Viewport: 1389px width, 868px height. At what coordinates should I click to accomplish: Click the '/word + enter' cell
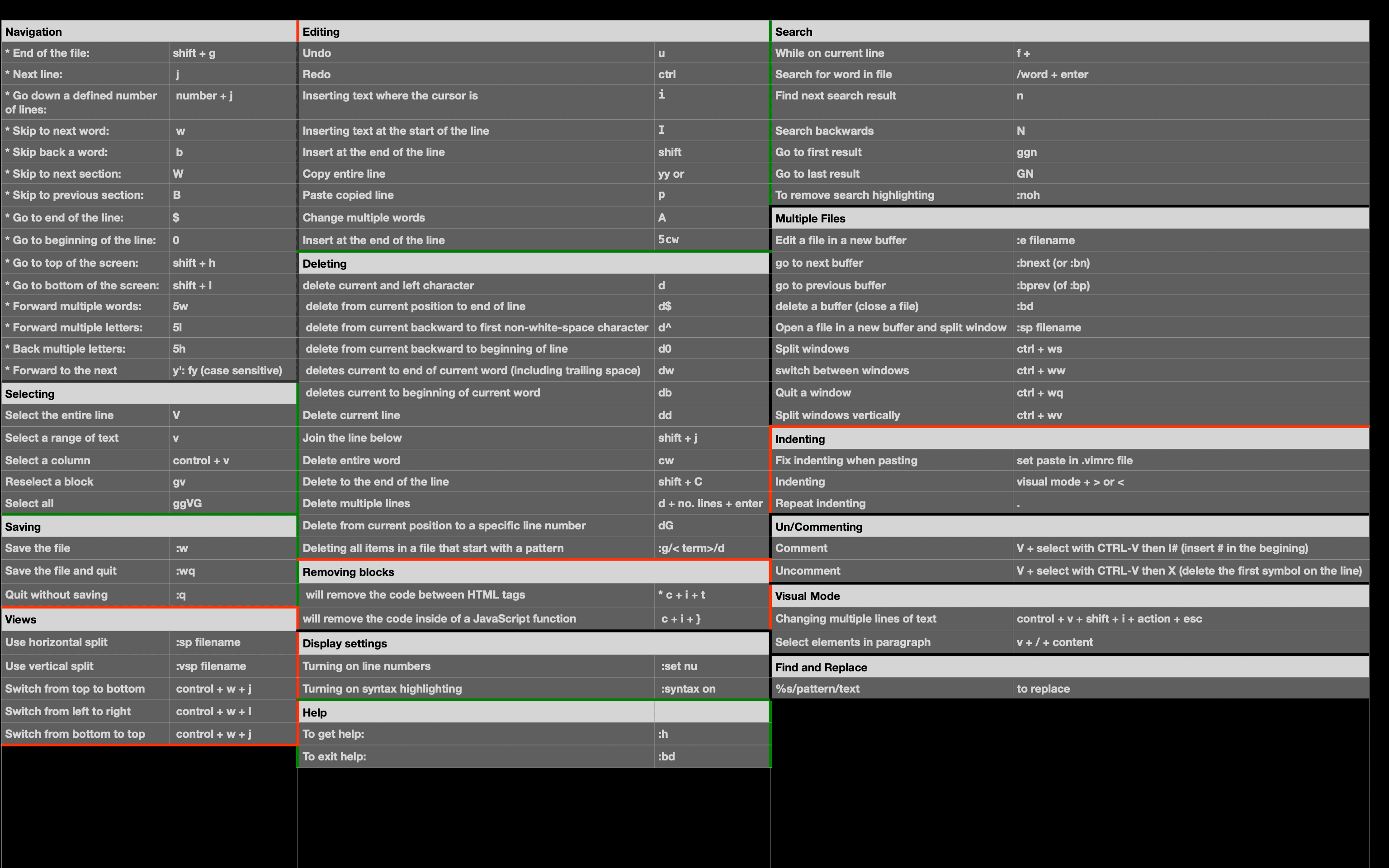(x=1052, y=74)
